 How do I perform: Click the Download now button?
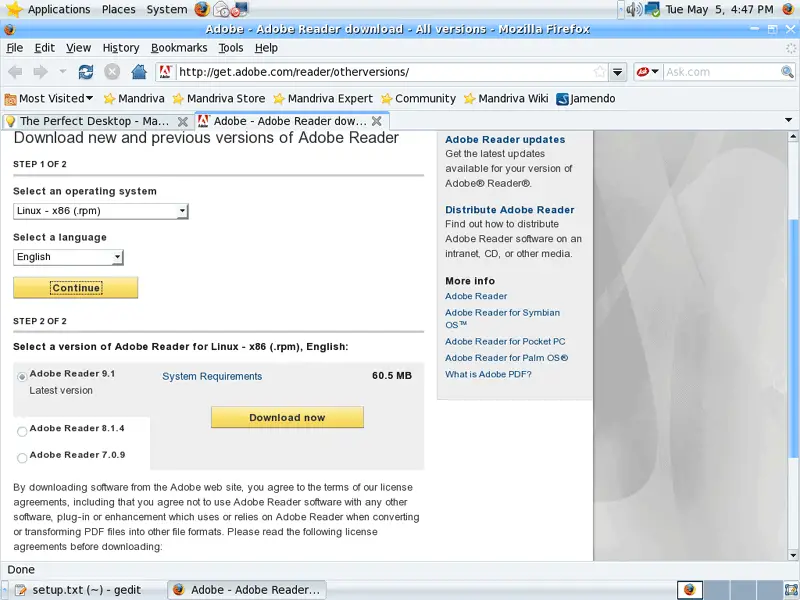click(x=287, y=417)
